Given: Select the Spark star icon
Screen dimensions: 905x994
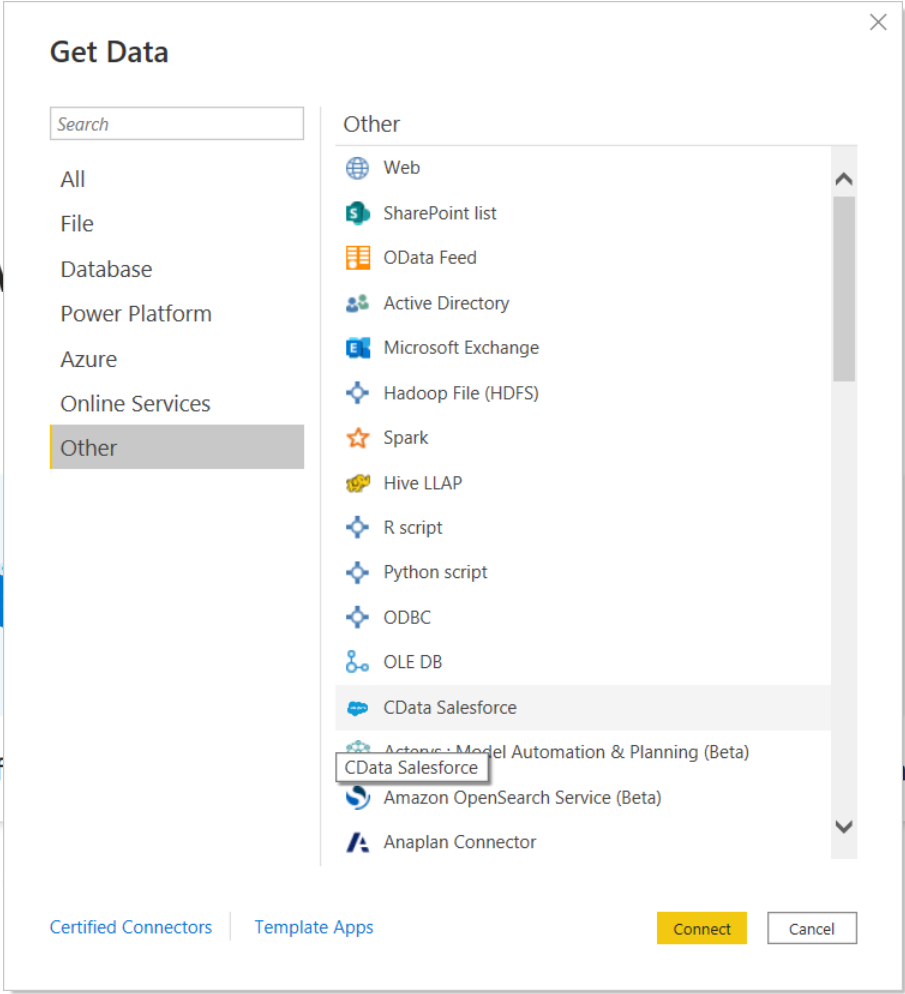Looking at the screenshot, I should pos(357,438).
